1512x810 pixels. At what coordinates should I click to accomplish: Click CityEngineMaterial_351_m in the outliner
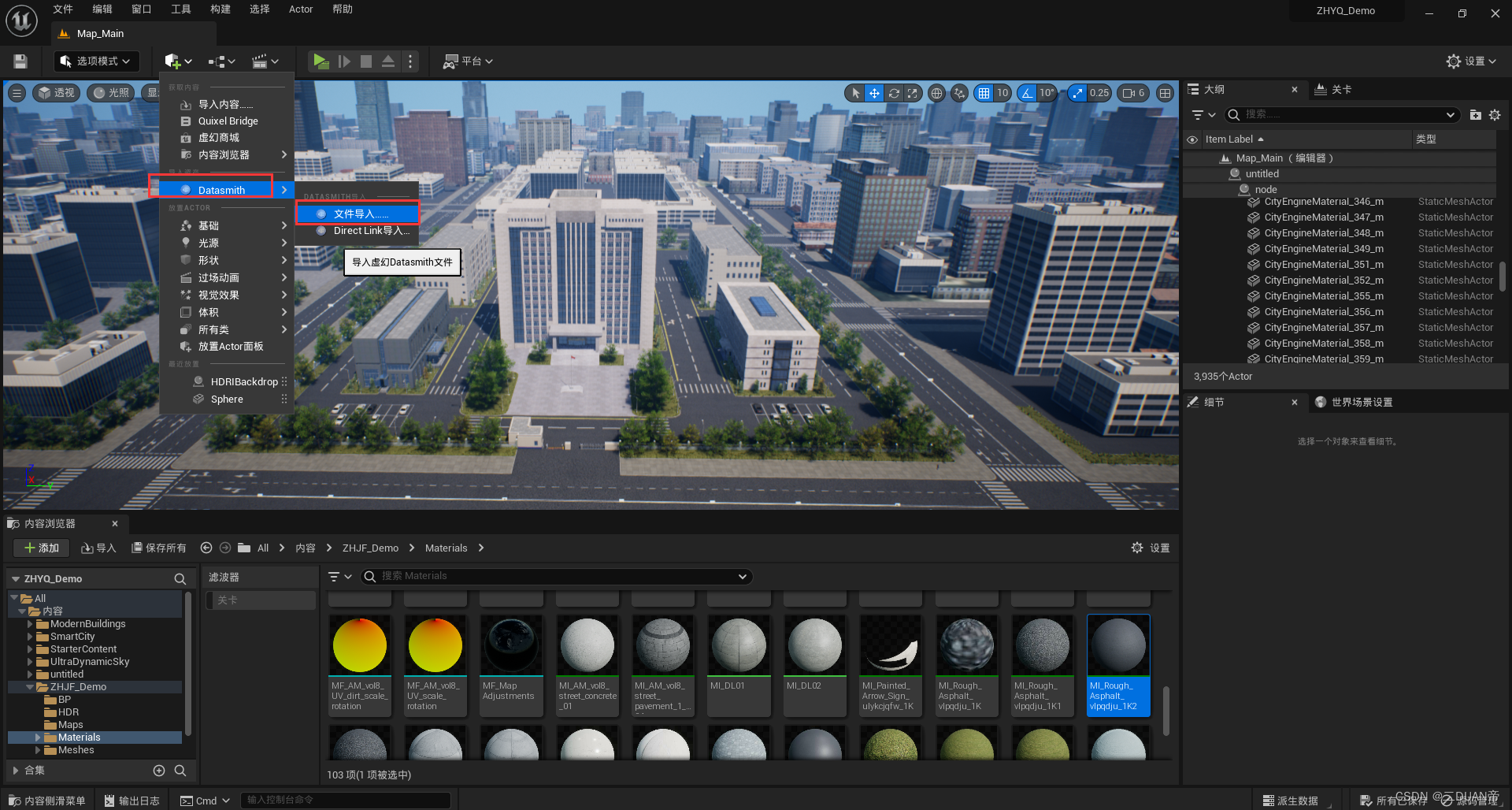pos(1324,264)
